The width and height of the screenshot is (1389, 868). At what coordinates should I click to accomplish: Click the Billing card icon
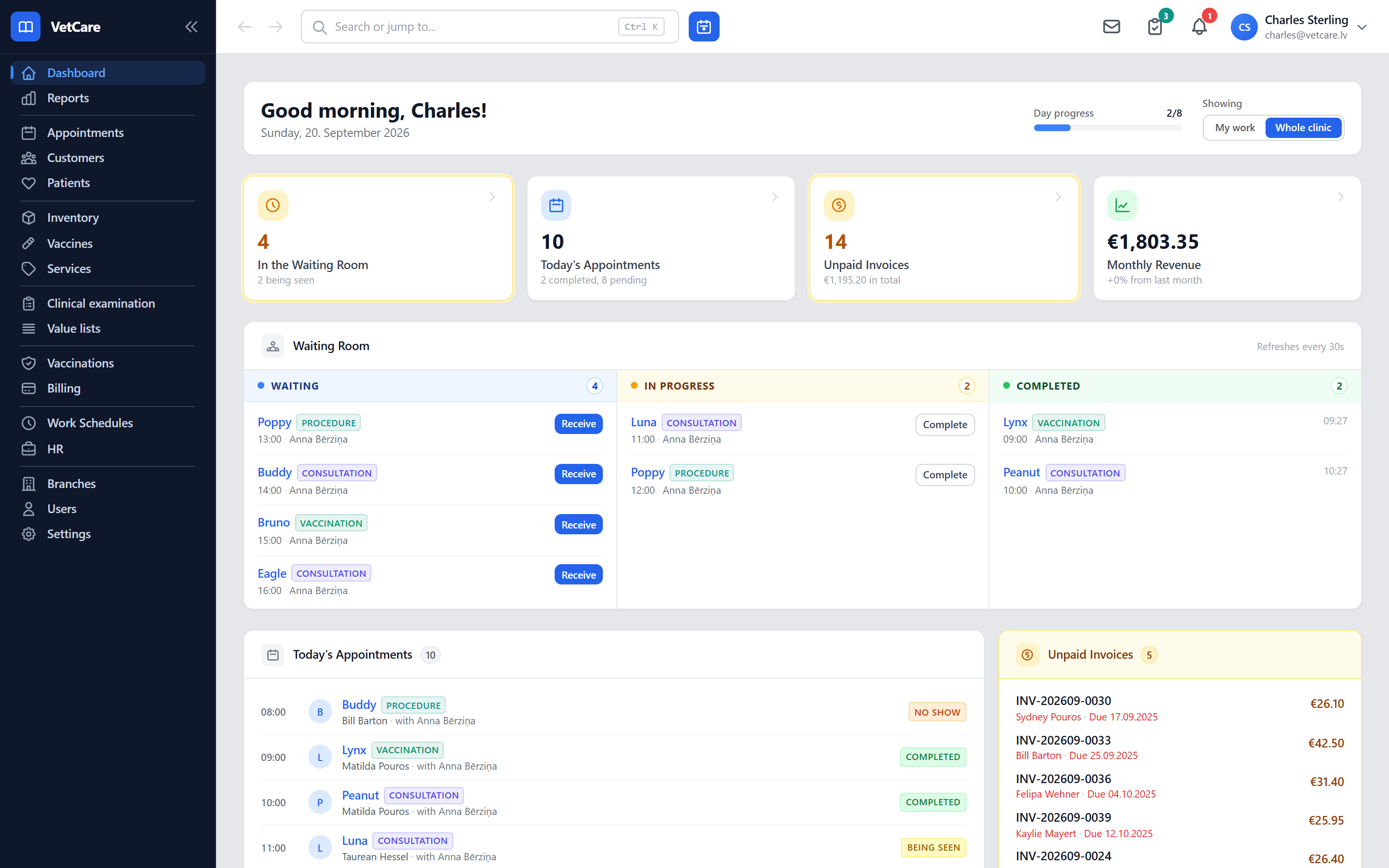[29, 389]
